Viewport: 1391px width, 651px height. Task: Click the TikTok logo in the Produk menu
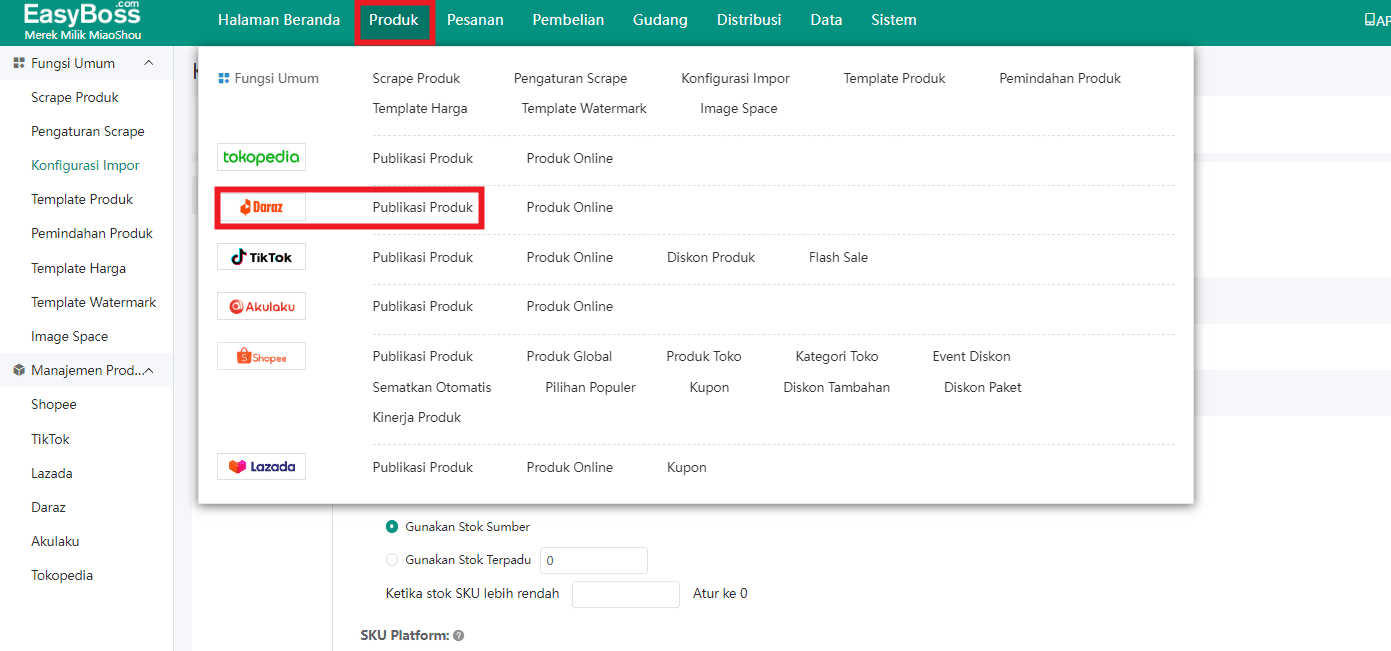click(x=261, y=257)
